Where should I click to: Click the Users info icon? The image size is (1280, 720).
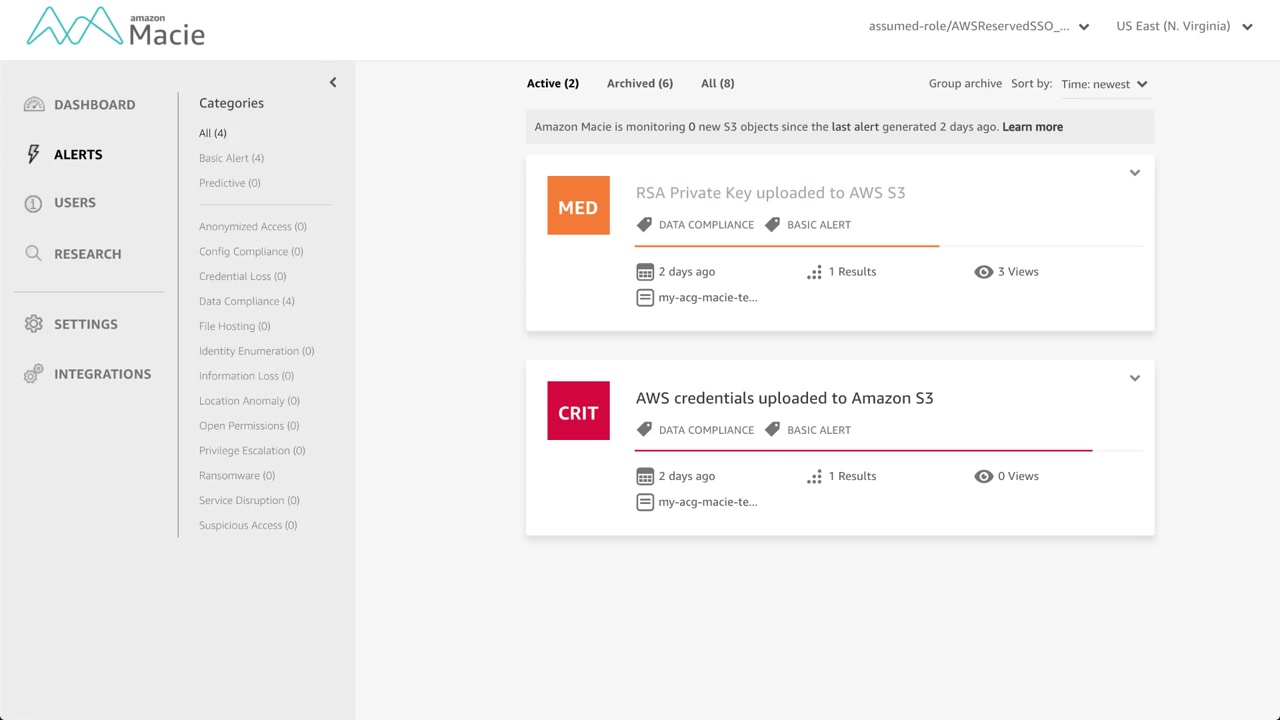[34, 203]
